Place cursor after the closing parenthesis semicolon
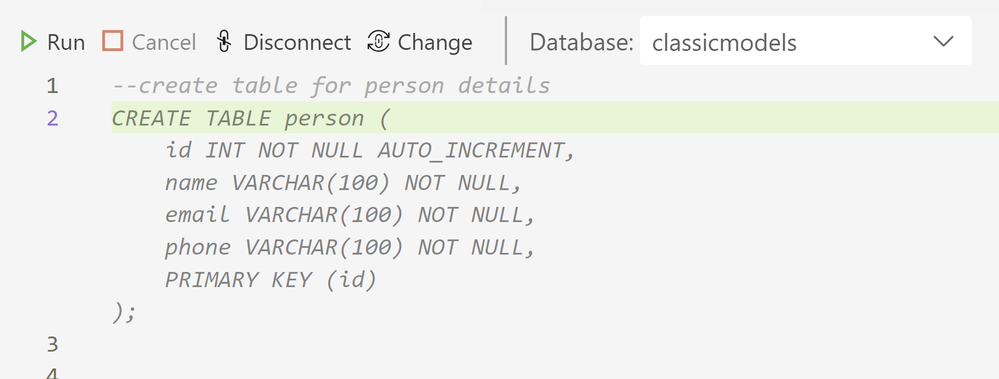 tap(136, 312)
